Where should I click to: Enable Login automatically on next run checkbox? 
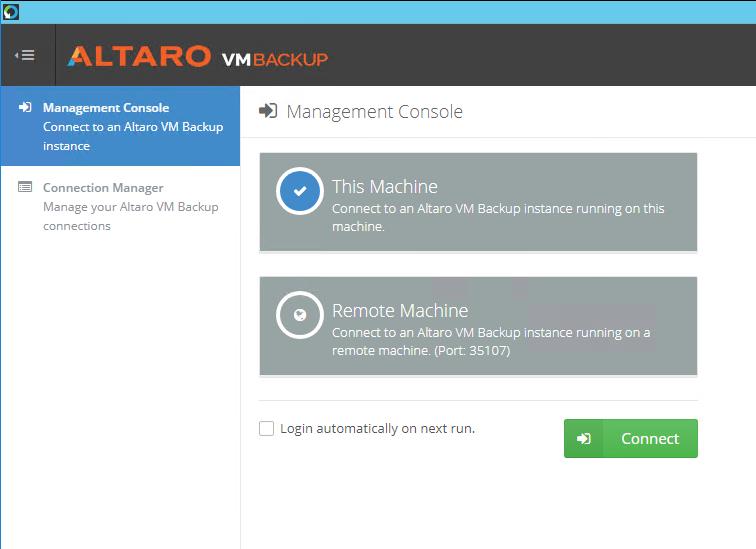pyautogui.click(x=266, y=428)
